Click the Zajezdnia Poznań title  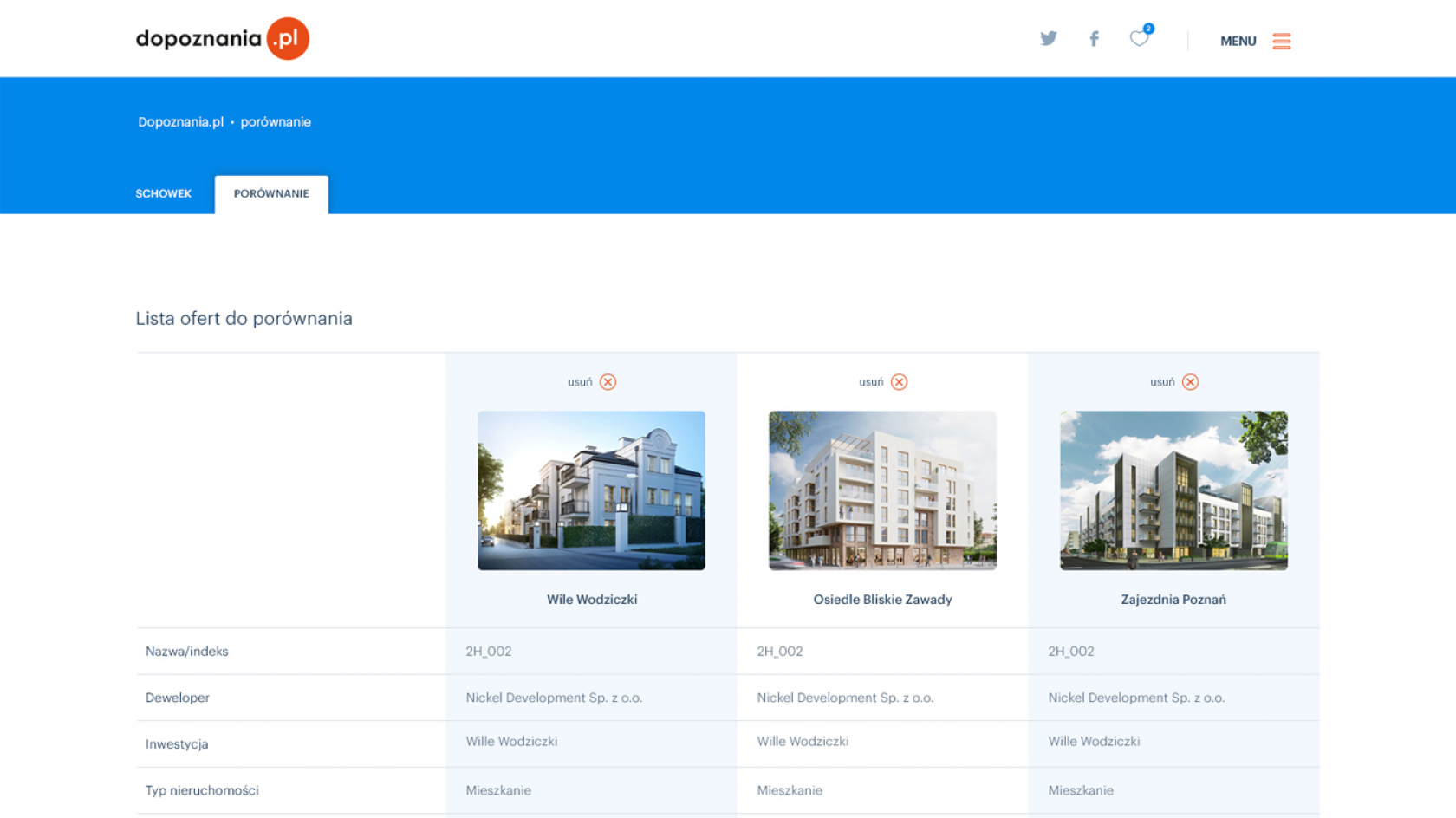[1173, 600]
